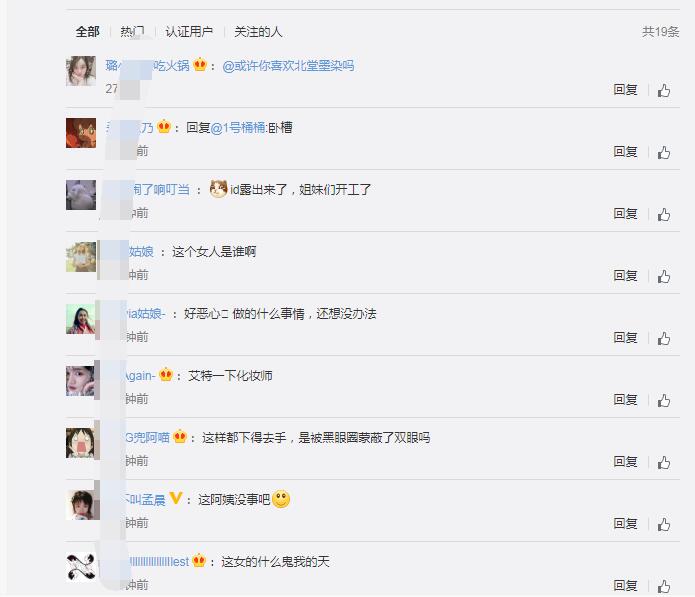Open the @1号桶桶 mention link
The width and height of the screenshot is (695, 597).
pyautogui.click(x=238, y=128)
